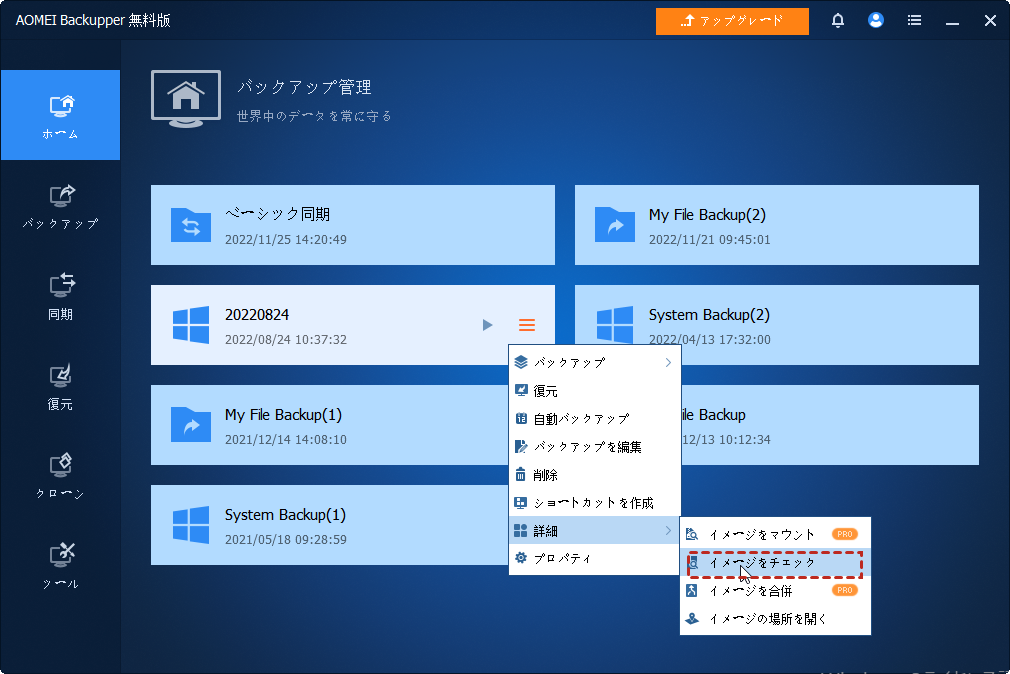Open the main menu list icon

[914, 21]
